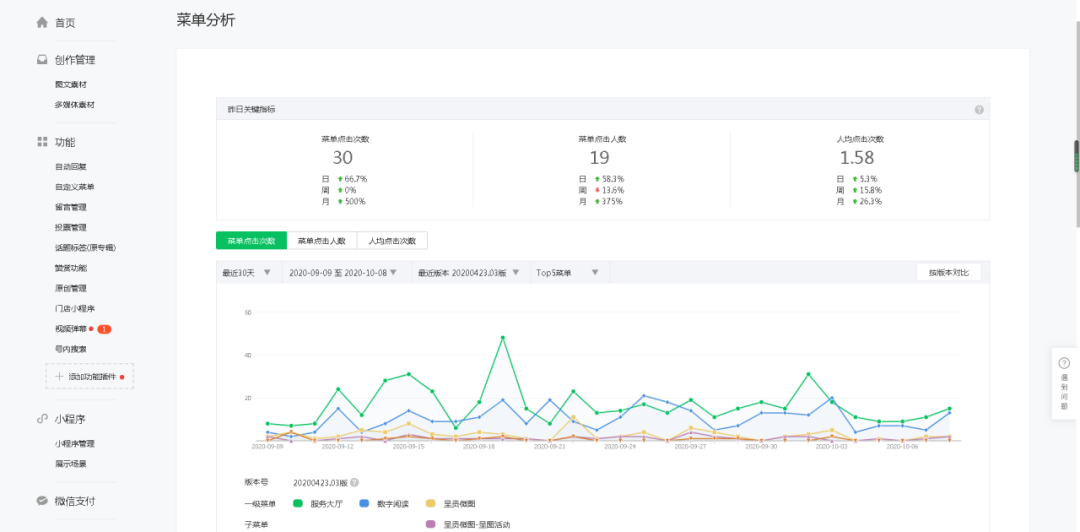Click the 2020-09-18 x-axis date label
The width and height of the screenshot is (1080, 532).
(x=479, y=447)
